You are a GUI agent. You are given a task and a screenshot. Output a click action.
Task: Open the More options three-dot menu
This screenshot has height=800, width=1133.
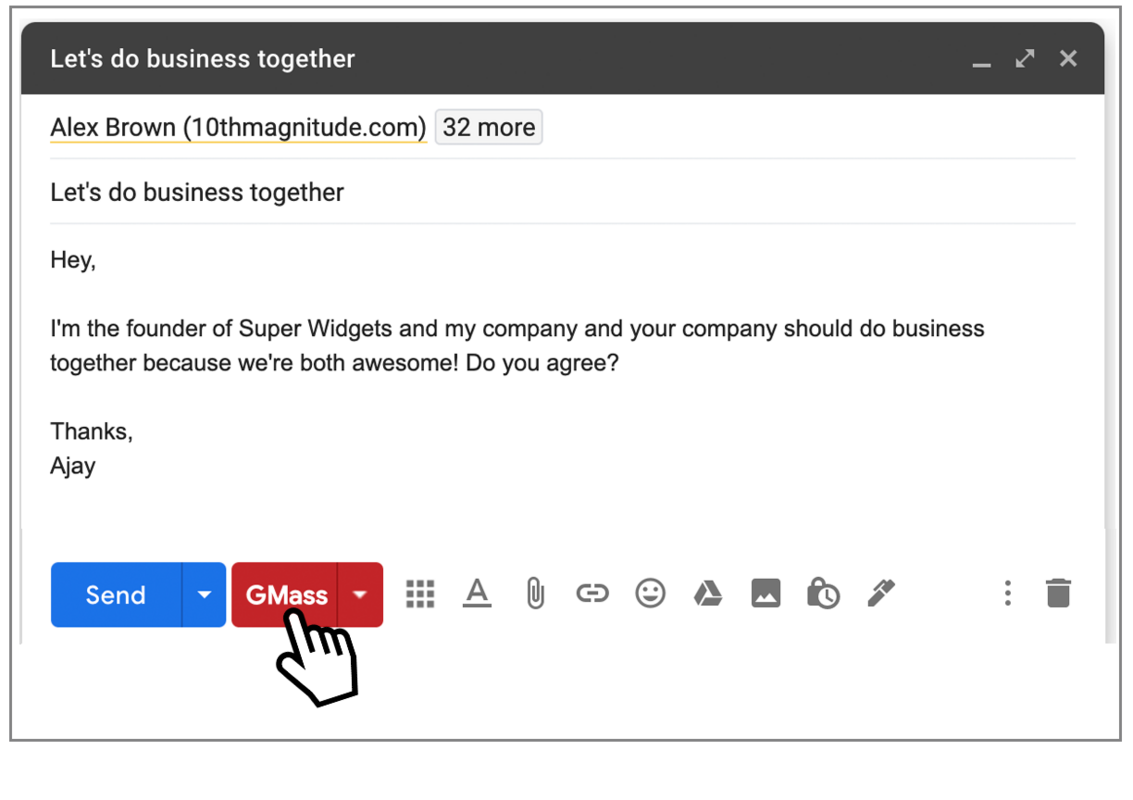tap(1007, 594)
